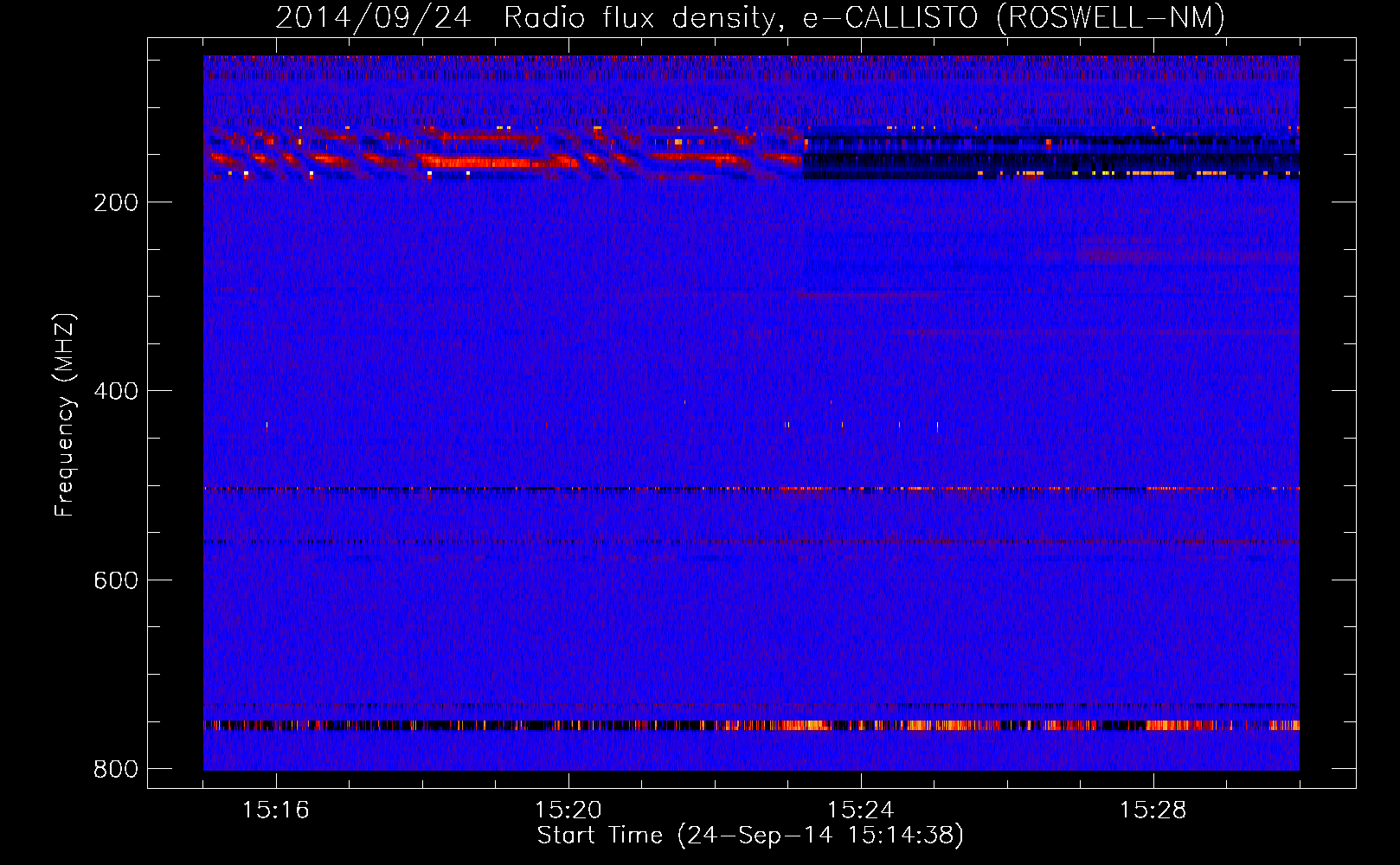Click the plot title 'Radio flux density, e-CALLISTO (ROSWELL-NM)'
This screenshot has width=1400, height=865.
(x=864, y=18)
